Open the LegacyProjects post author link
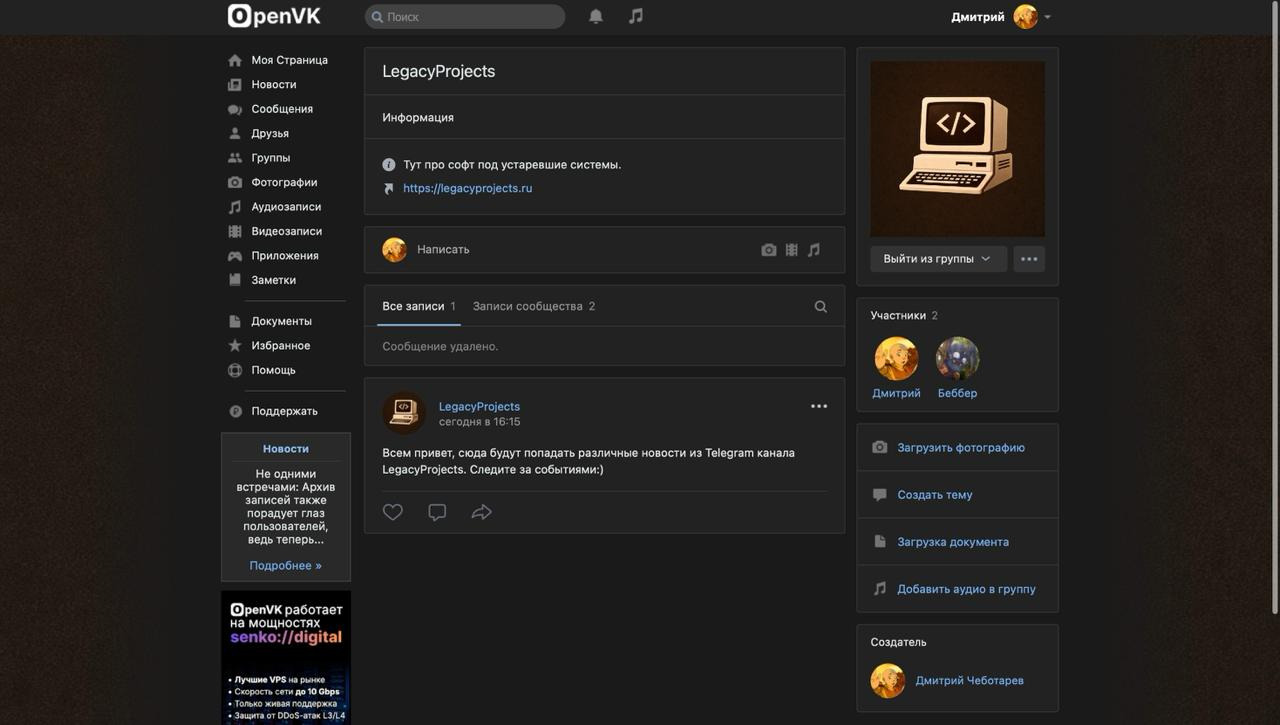 [x=479, y=406]
